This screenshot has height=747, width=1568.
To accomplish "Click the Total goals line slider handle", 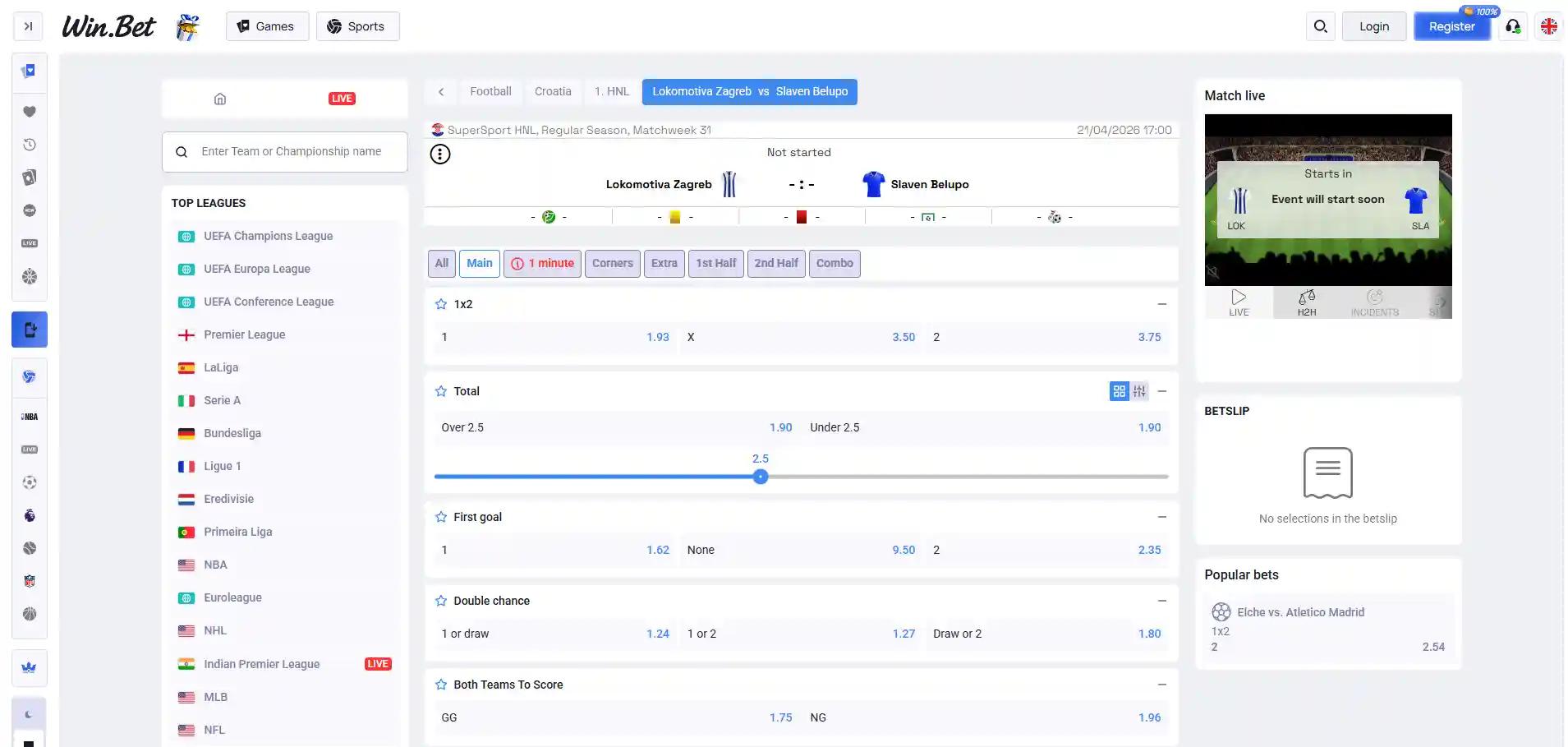I will (x=761, y=477).
